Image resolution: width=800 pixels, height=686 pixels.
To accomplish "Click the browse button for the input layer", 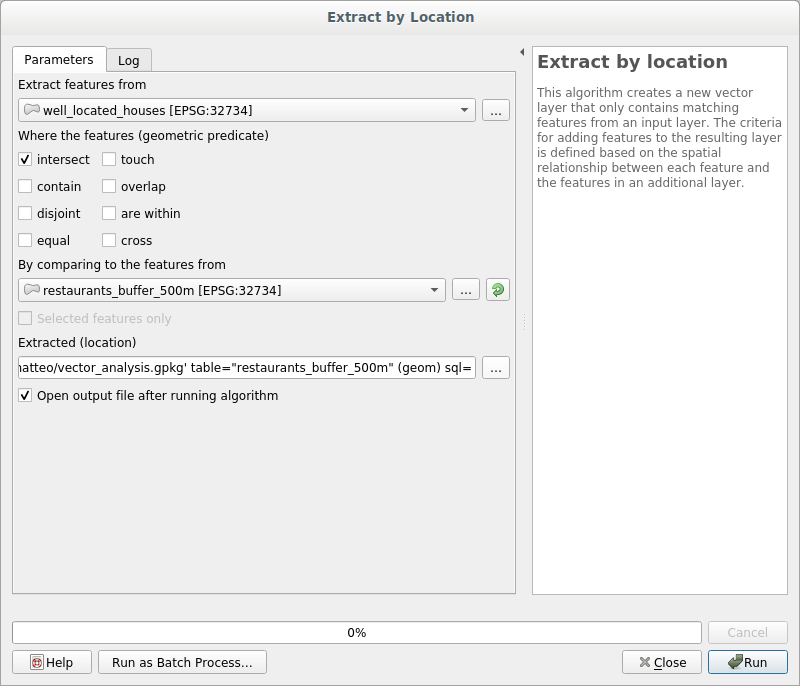I will pos(496,111).
